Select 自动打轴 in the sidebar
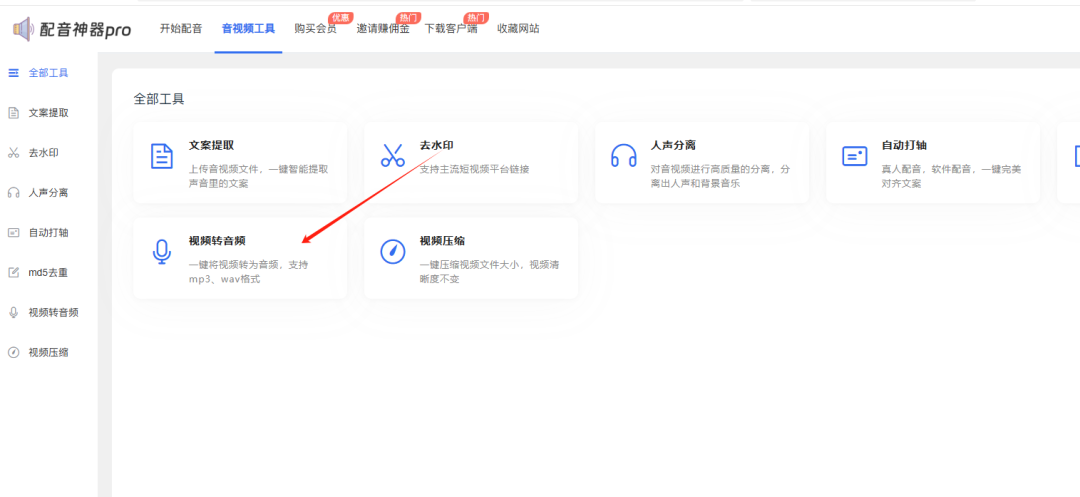This screenshot has height=497, width=1080. coord(47,232)
